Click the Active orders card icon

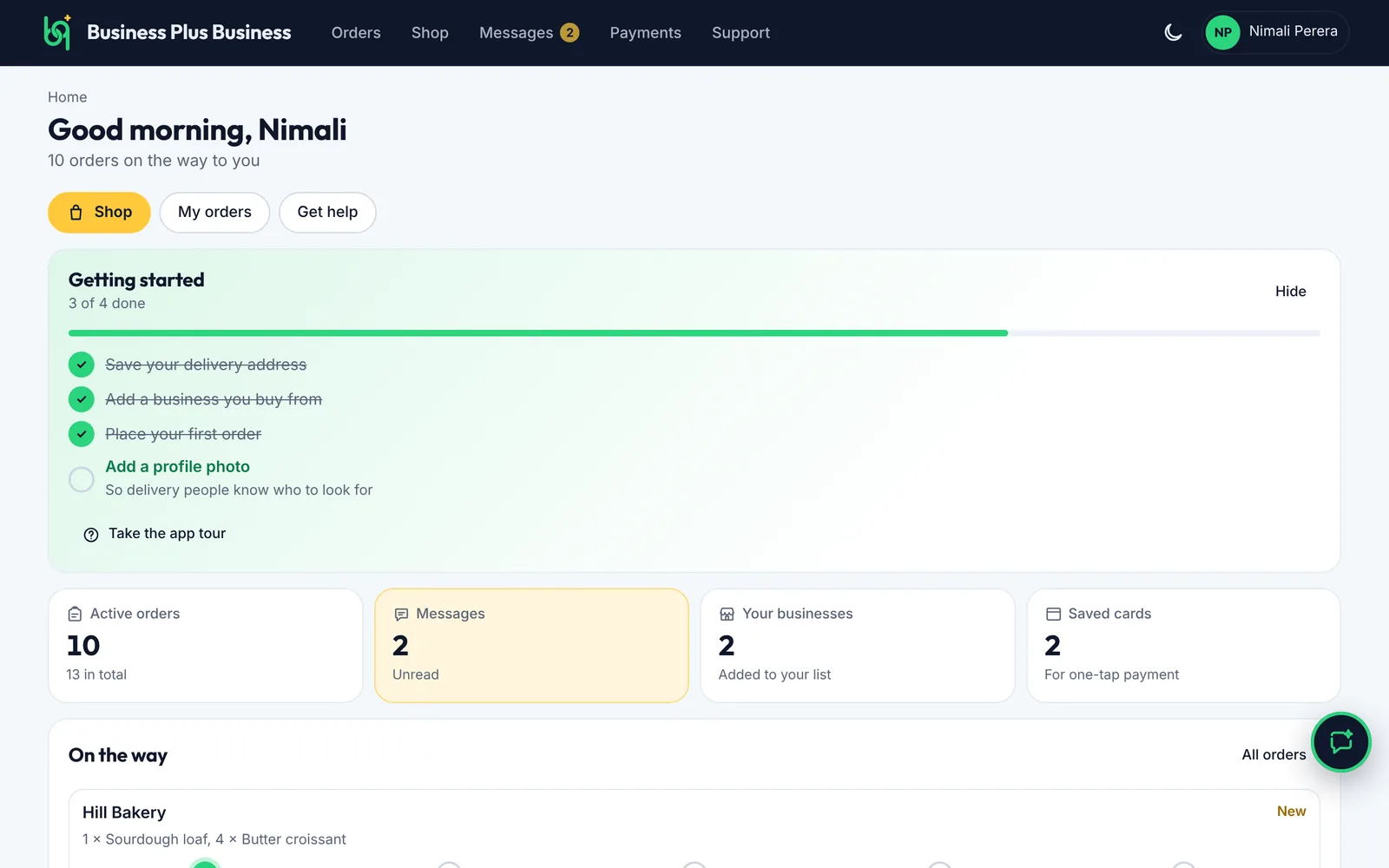(x=75, y=614)
